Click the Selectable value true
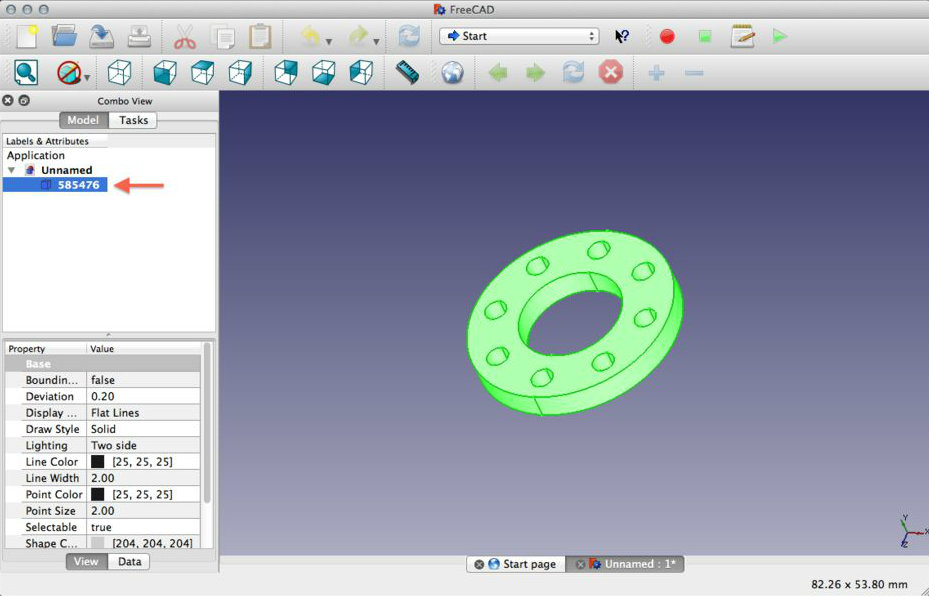Screen dimensions: 929x596 (143, 527)
